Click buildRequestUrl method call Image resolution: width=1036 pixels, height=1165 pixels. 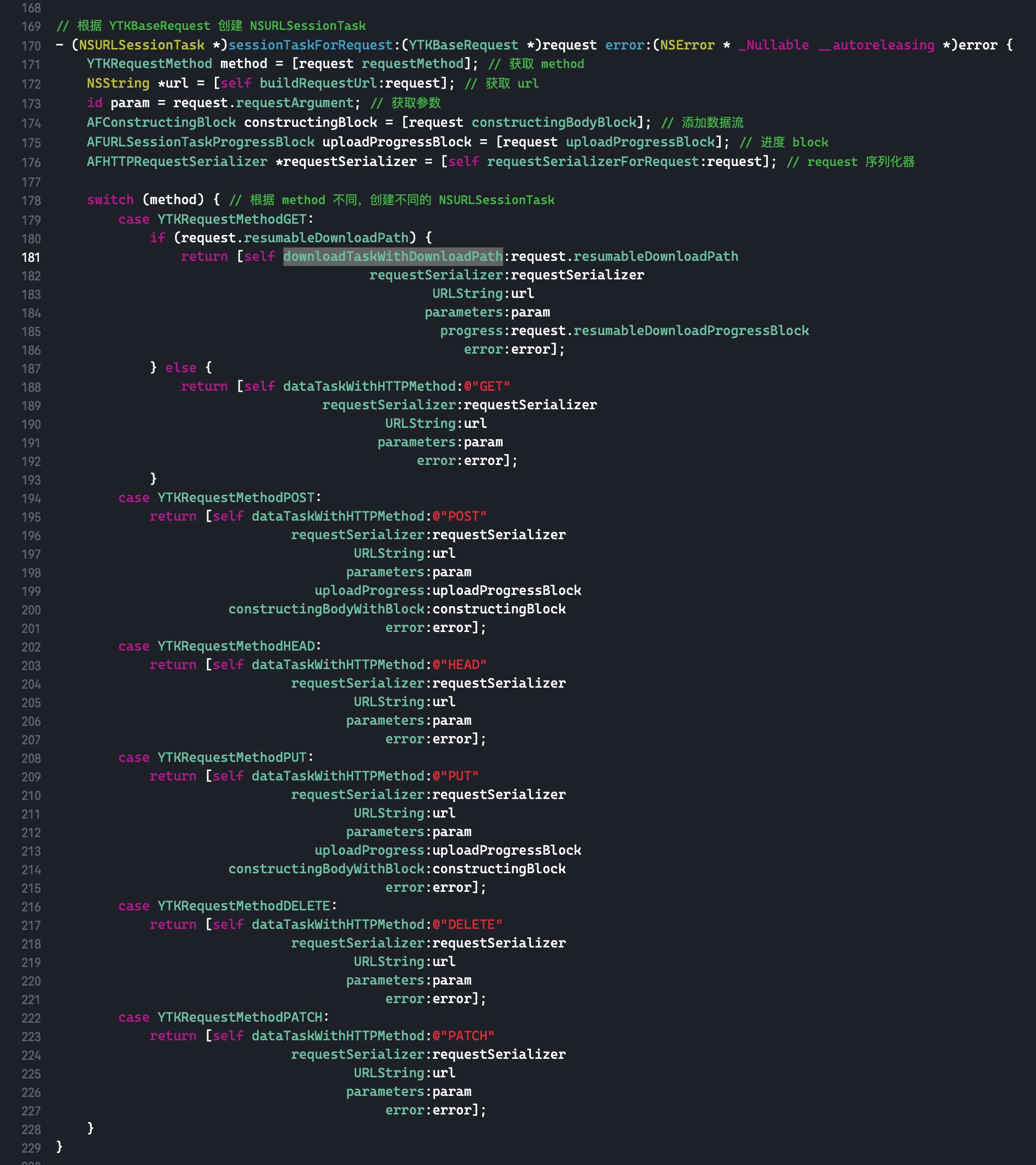tap(318, 83)
